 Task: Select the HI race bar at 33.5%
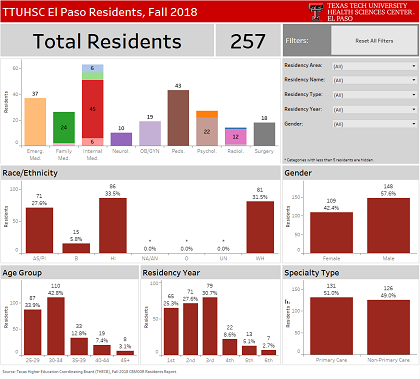point(113,226)
